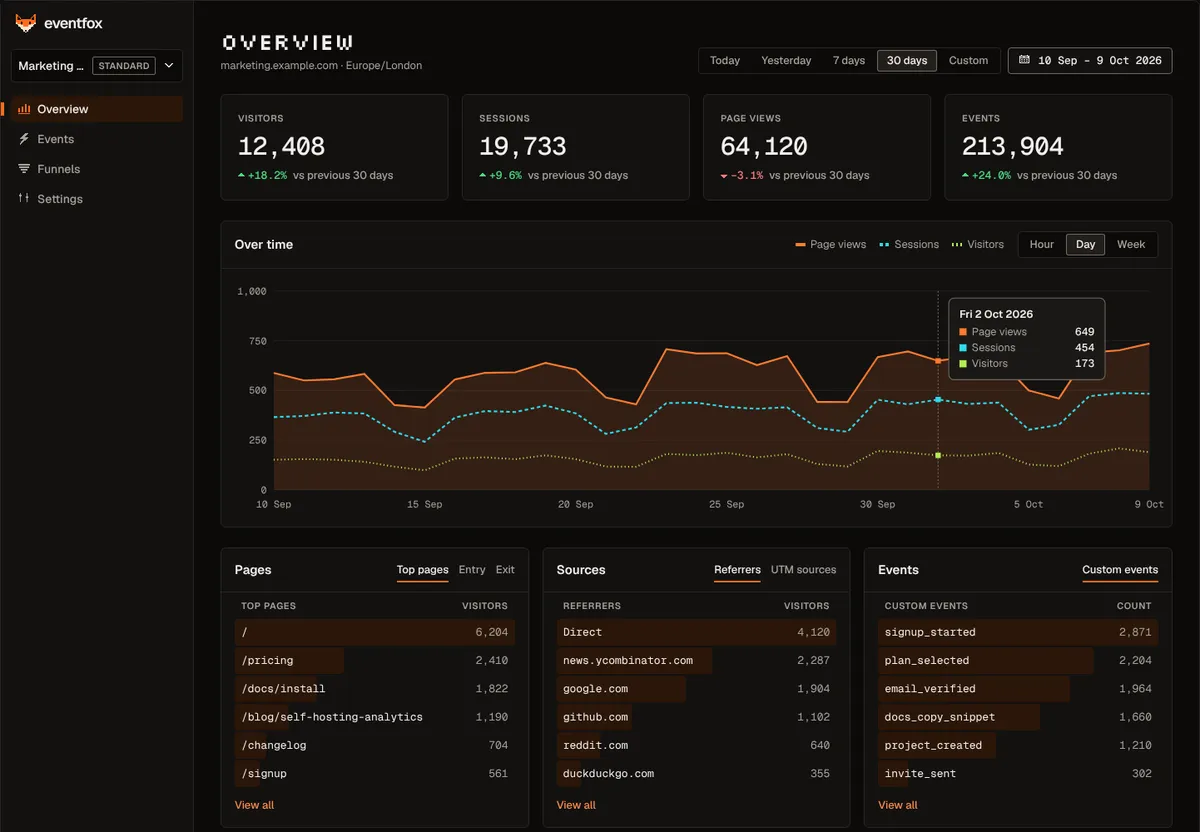The width and height of the screenshot is (1200, 832).
Task: Switch chart granularity to Week
Action: click(1131, 244)
